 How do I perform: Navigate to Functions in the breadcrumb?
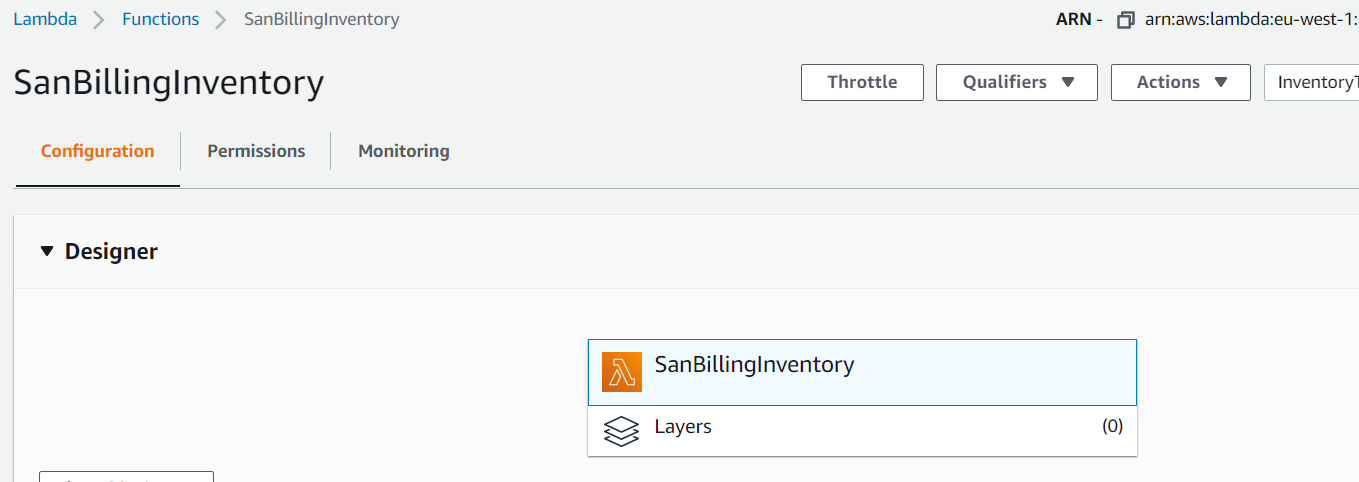click(x=160, y=19)
